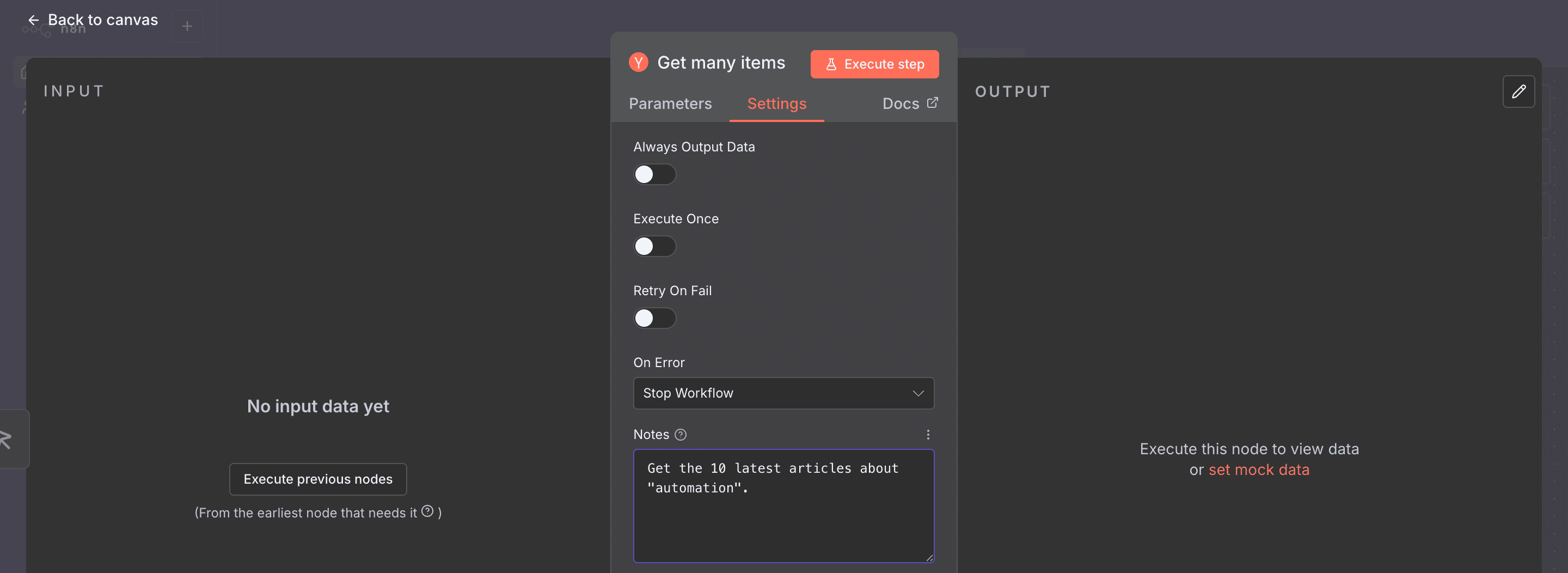This screenshot has height=573, width=1568.
Task: Switch to the Parameters tab
Action: point(670,103)
